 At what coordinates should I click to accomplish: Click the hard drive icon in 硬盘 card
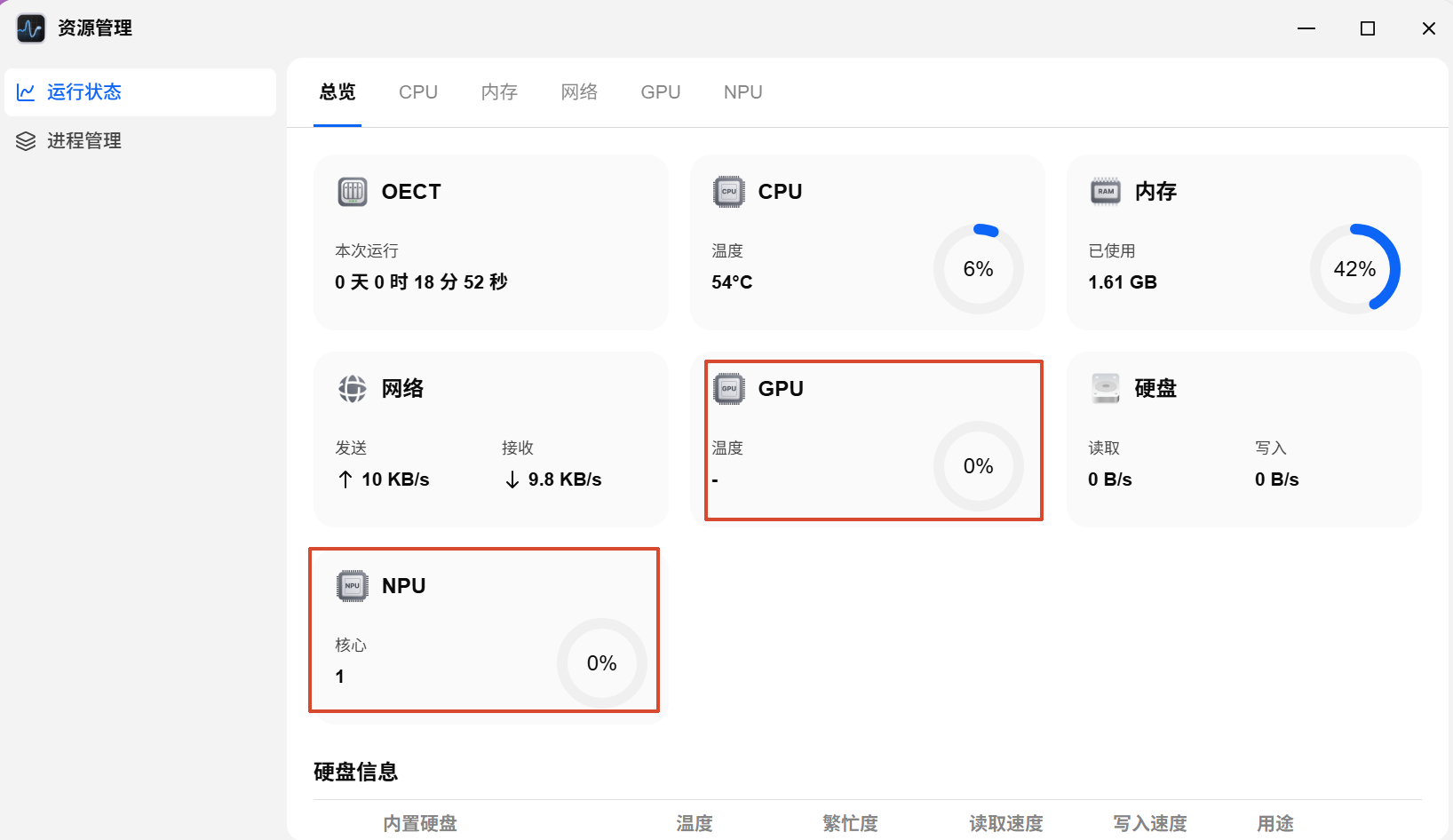pyautogui.click(x=1106, y=389)
